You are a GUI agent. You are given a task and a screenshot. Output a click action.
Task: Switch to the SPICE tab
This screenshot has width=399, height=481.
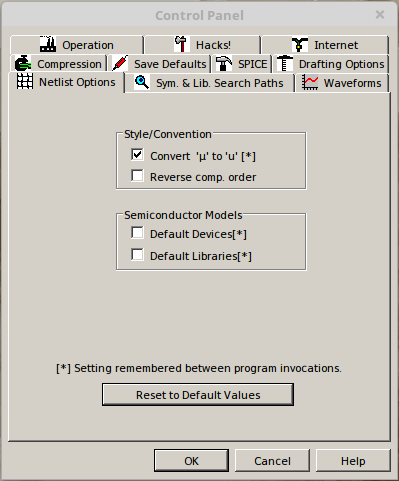pyautogui.click(x=242, y=64)
